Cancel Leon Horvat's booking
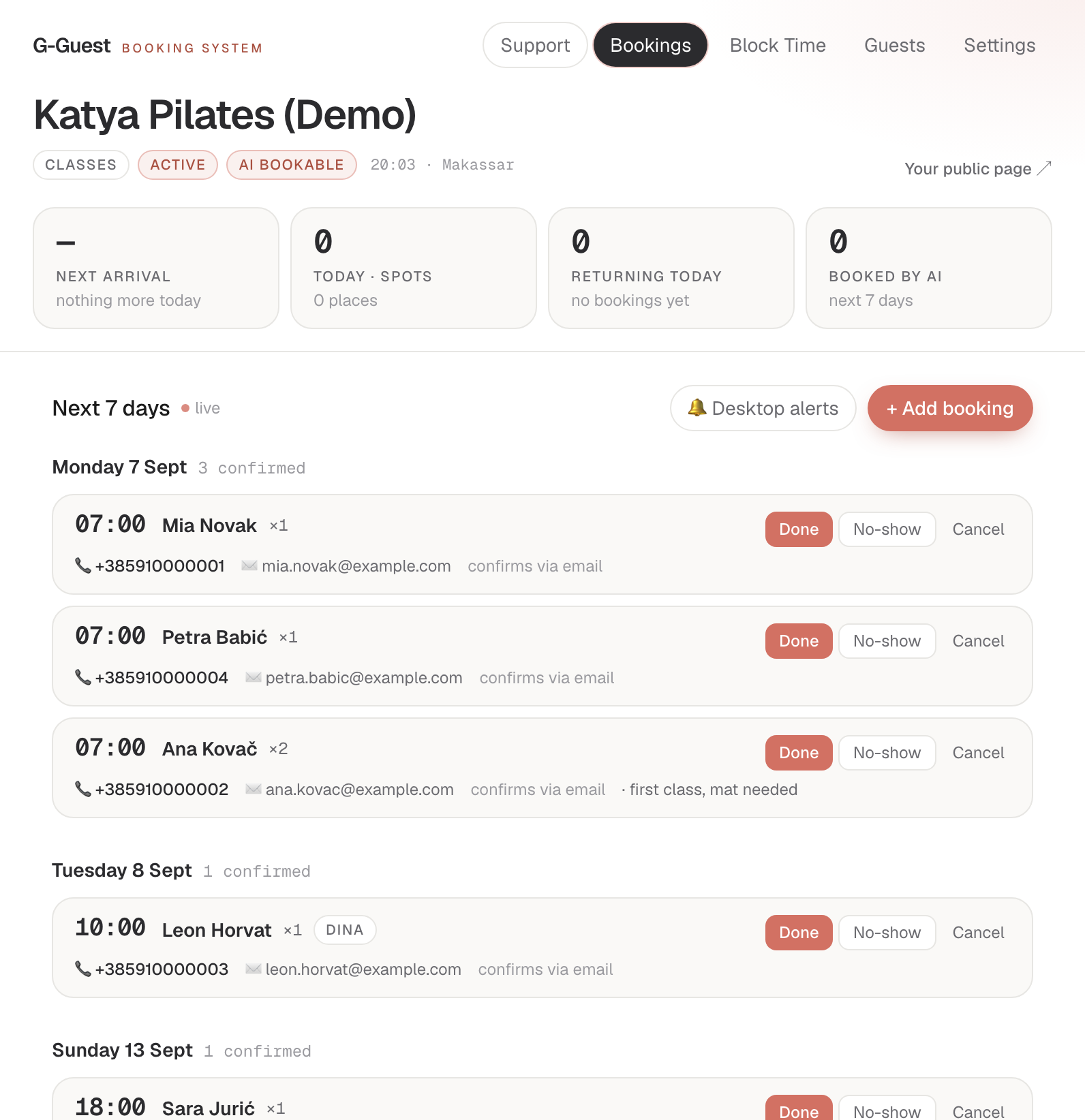This screenshot has height=1120, width=1085. (978, 933)
